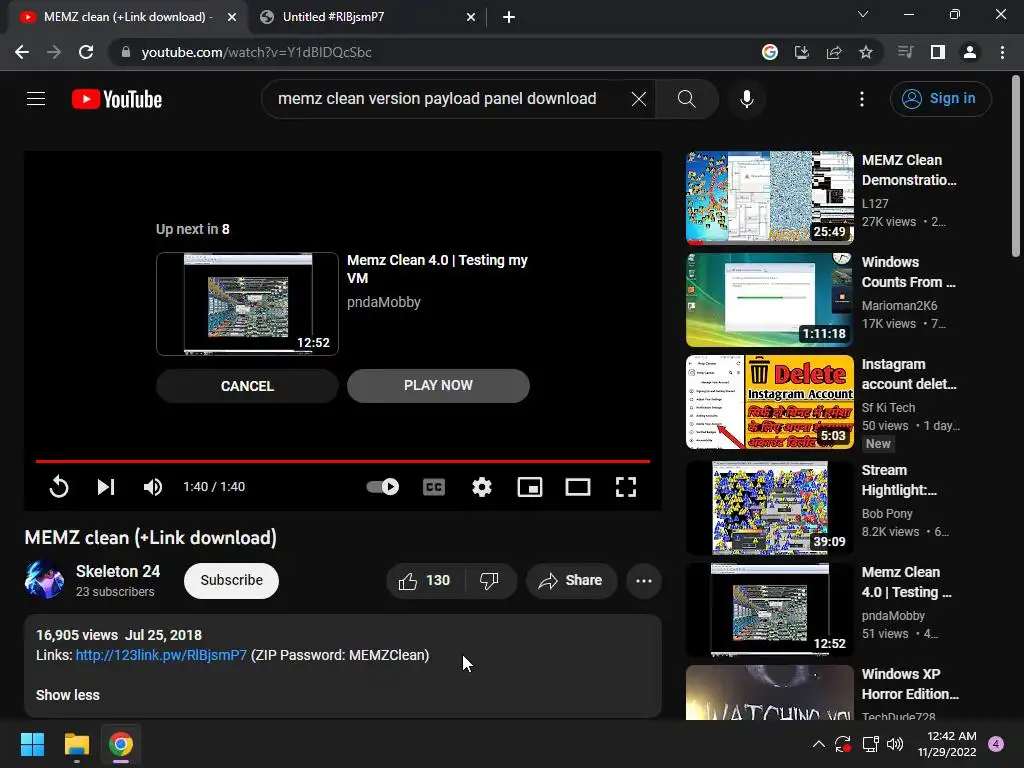Click the search magnifier button

686,99
